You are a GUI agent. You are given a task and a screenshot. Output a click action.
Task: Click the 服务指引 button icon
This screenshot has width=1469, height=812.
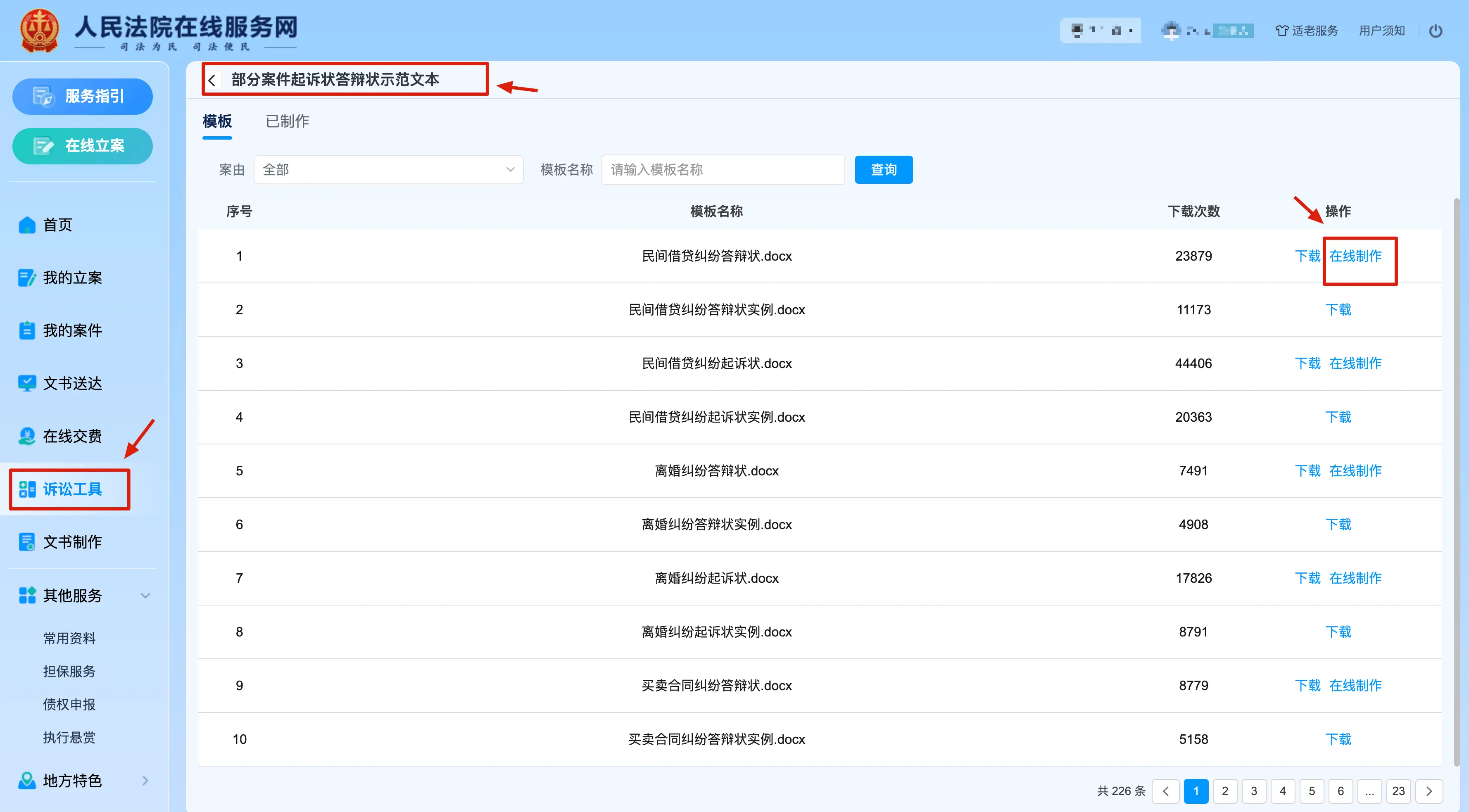[x=43, y=96]
